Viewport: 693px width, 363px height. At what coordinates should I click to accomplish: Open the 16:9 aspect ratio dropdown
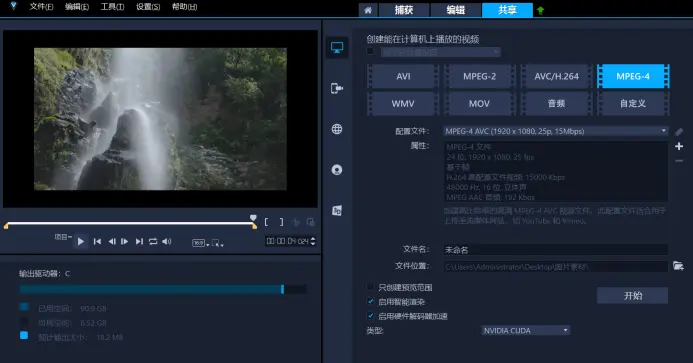point(201,243)
